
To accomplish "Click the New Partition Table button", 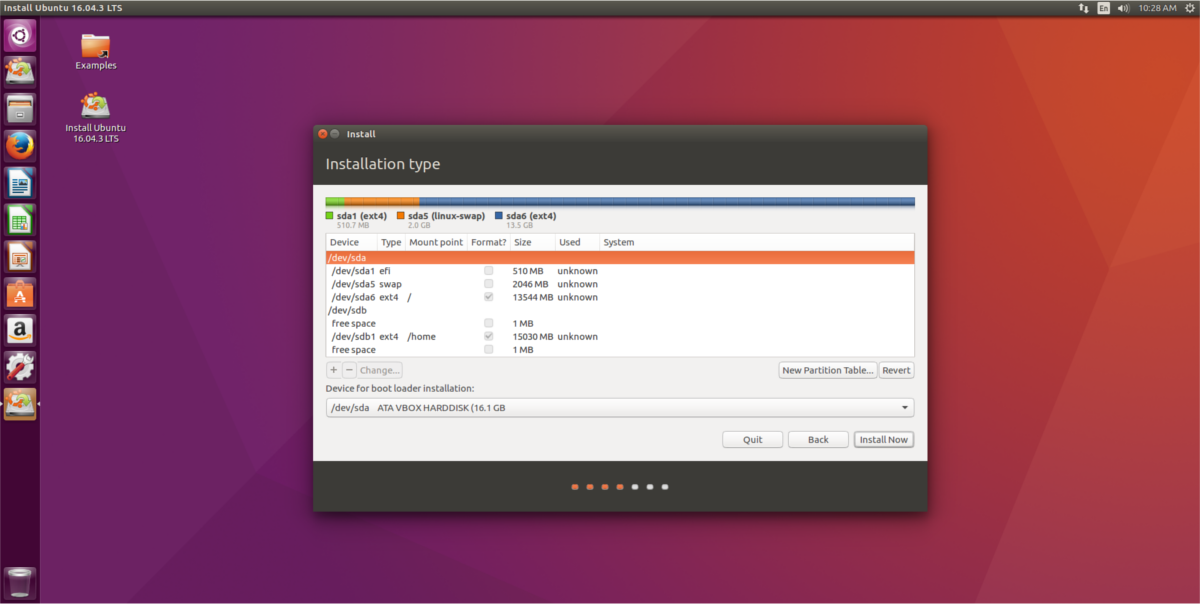I will point(827,369).
